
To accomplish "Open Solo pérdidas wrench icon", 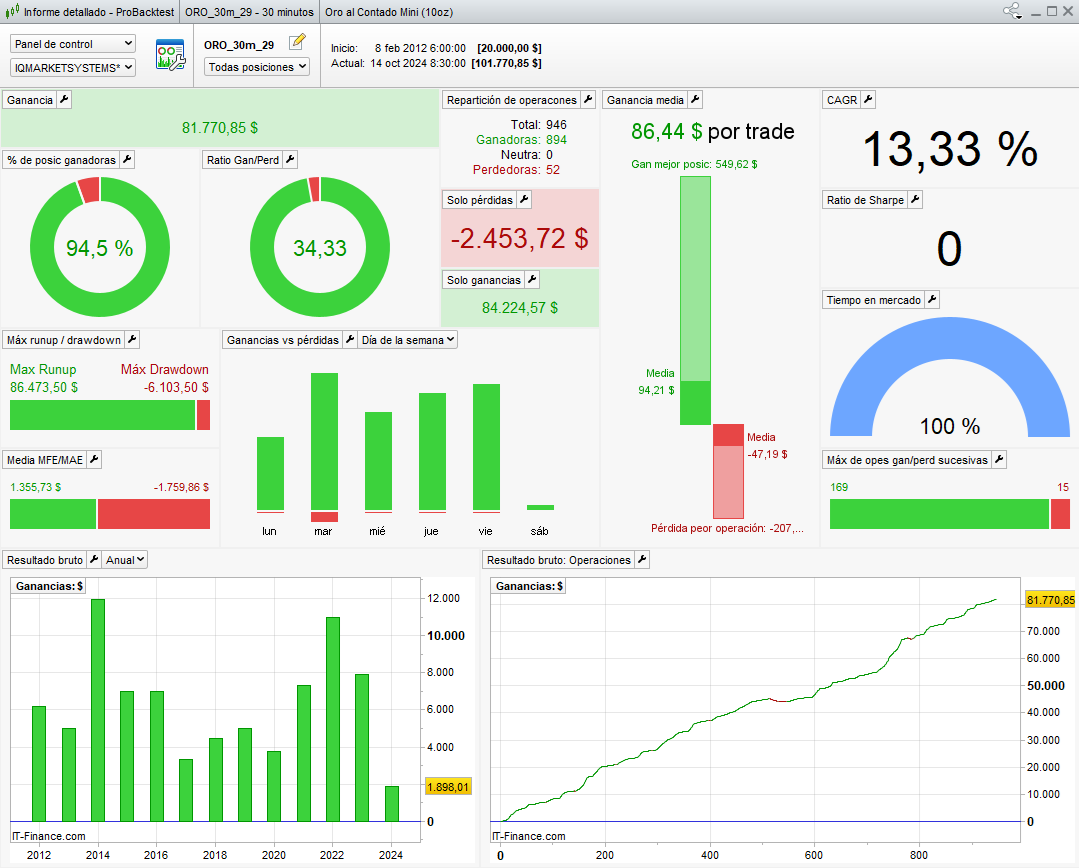I will (x=524, y=200).
